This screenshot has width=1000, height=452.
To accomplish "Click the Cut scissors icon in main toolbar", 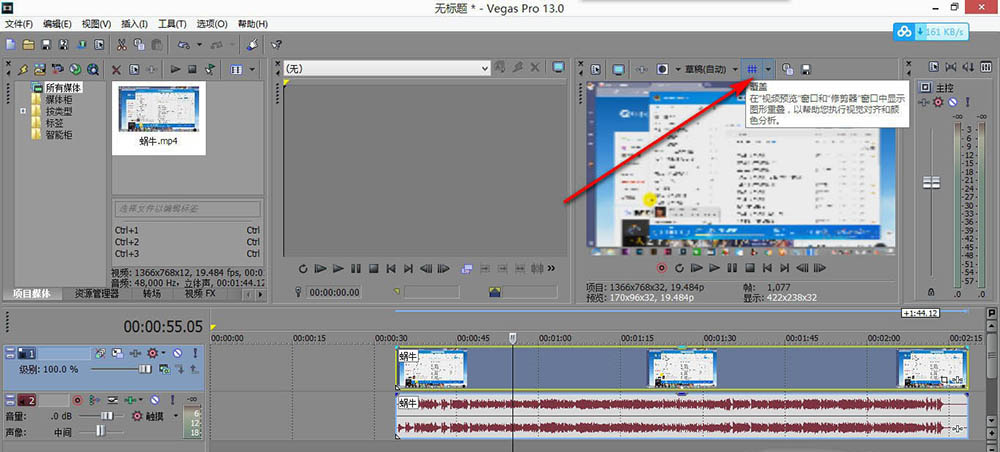I will point(121,44).
